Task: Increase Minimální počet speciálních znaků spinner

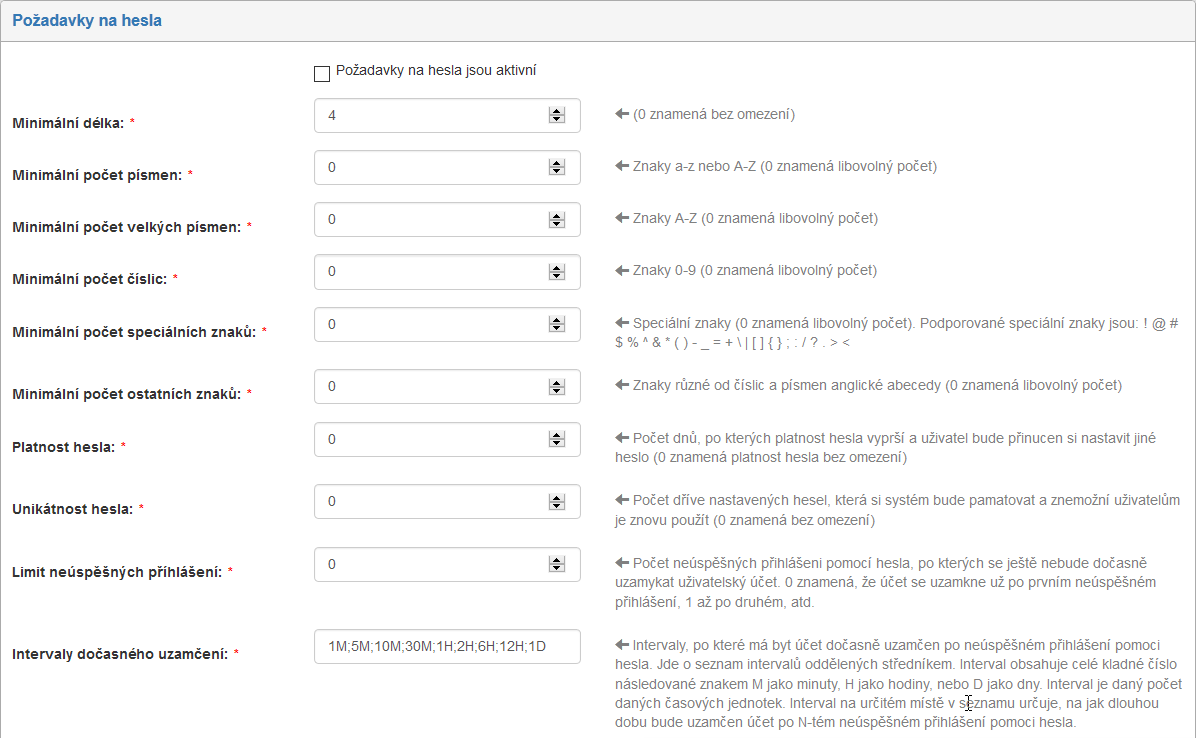Action: coord(556,320)
